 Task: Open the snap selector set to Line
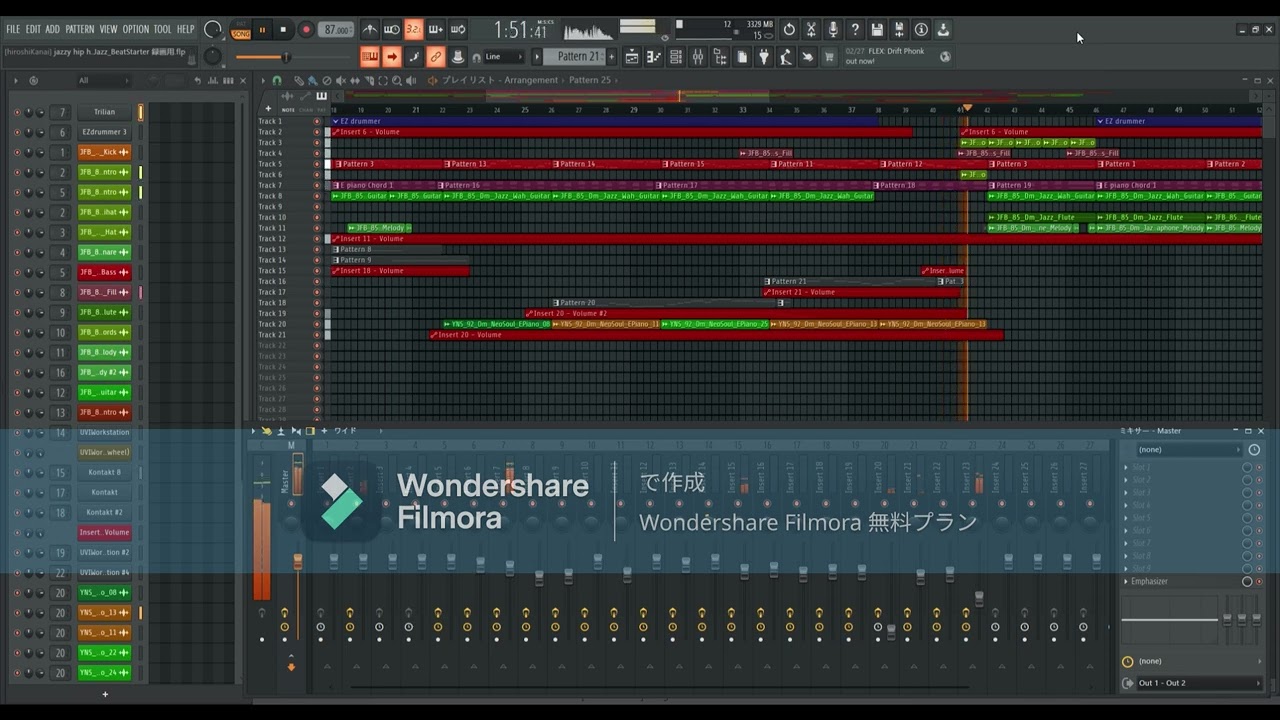503,57
